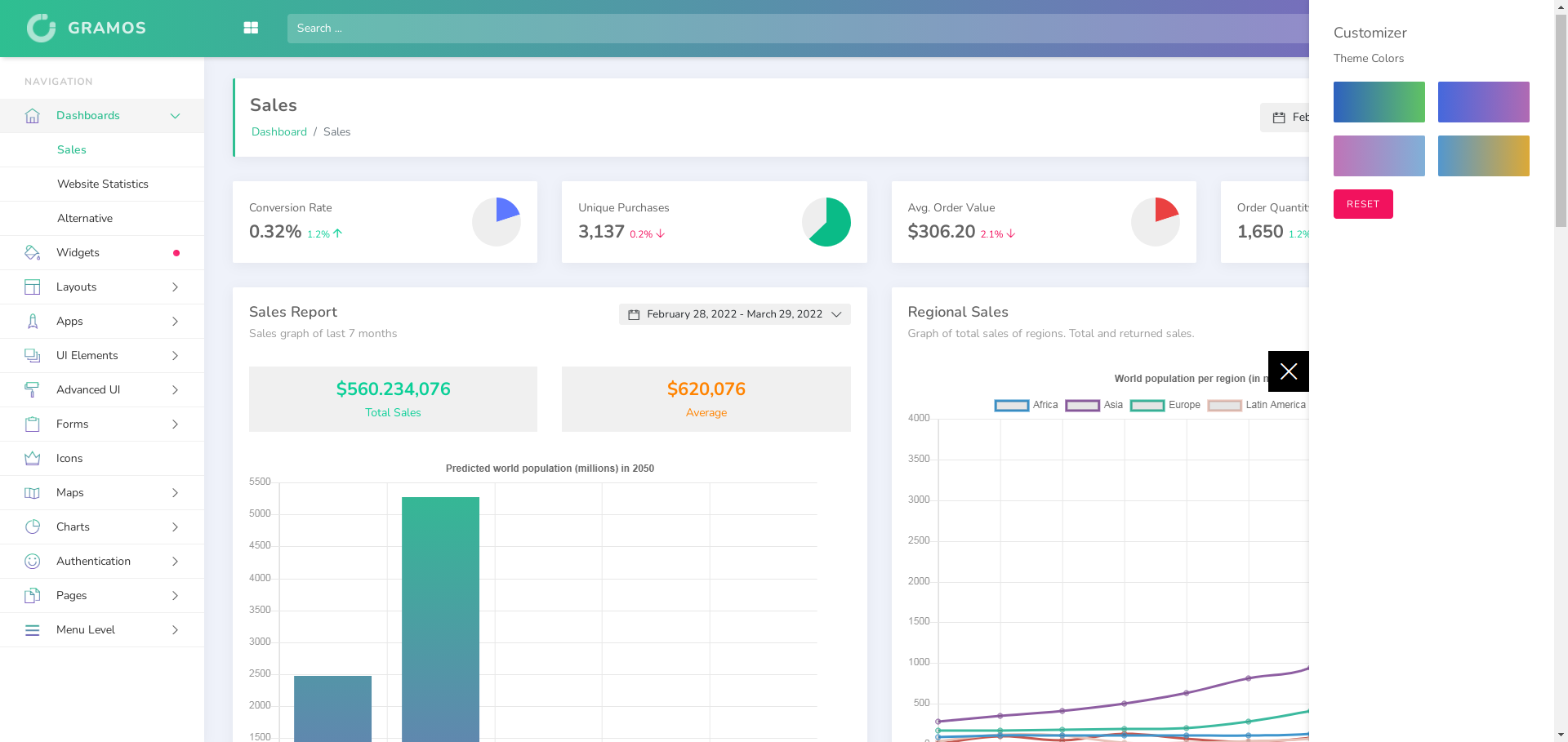
Task: Click the Apps rocket icon
Action: point(33,322)
